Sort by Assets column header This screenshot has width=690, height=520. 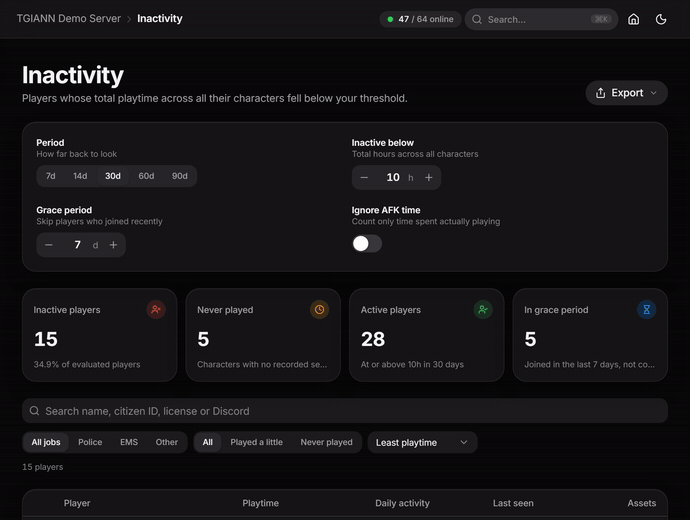coord(642,503)
